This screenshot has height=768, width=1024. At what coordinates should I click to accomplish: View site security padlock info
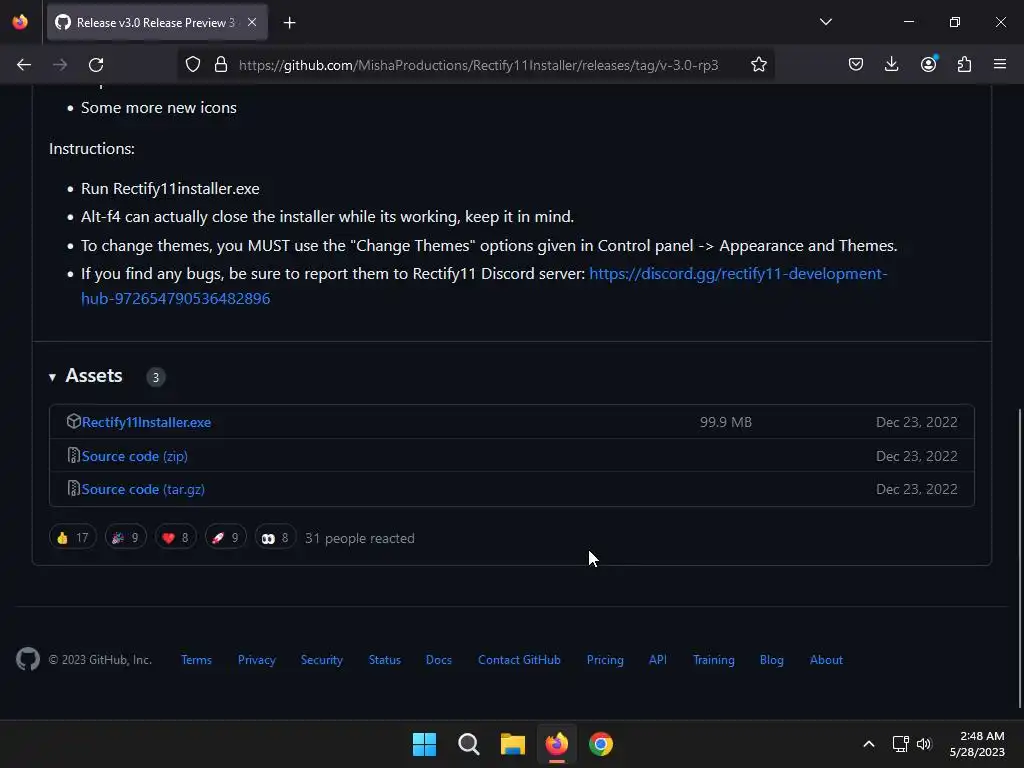coord(221,65)
